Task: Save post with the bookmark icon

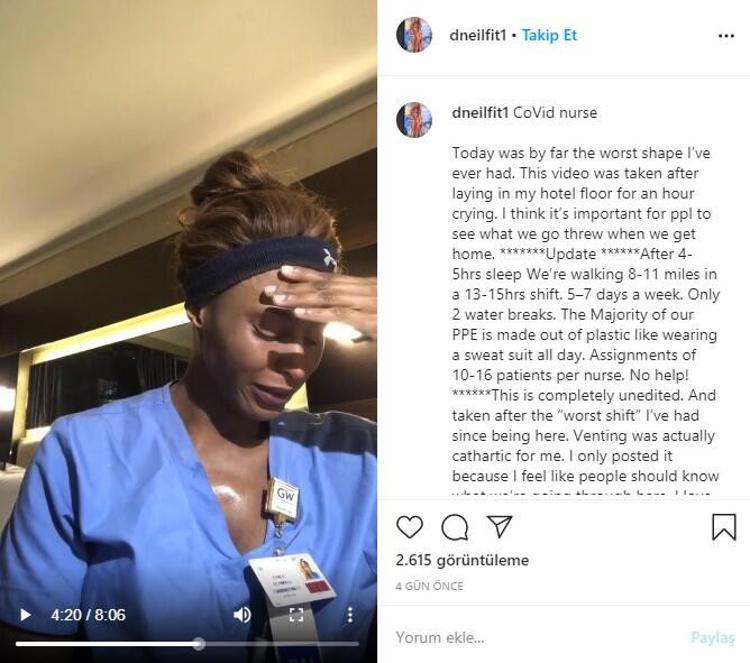Action: pyautogui.click(x=724, y=527)
